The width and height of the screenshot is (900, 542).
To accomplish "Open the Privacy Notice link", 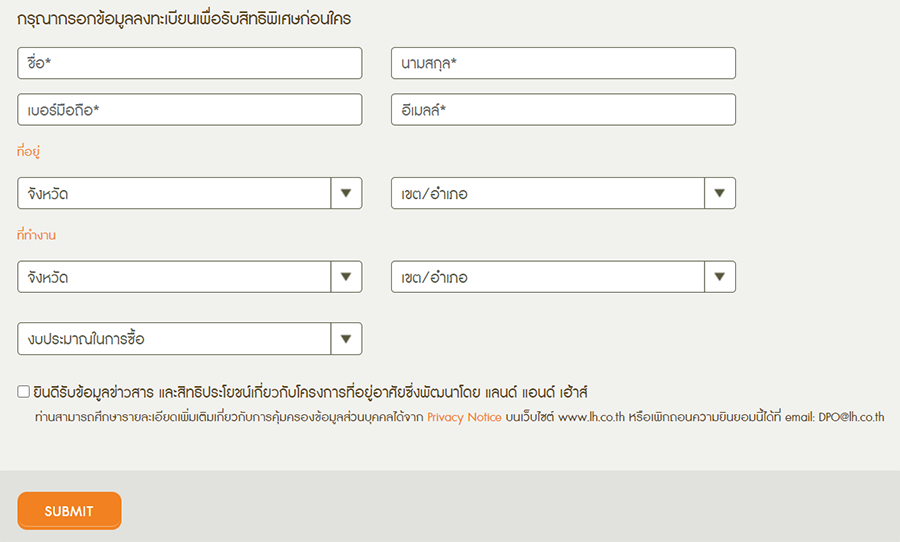I will [464, 417].
